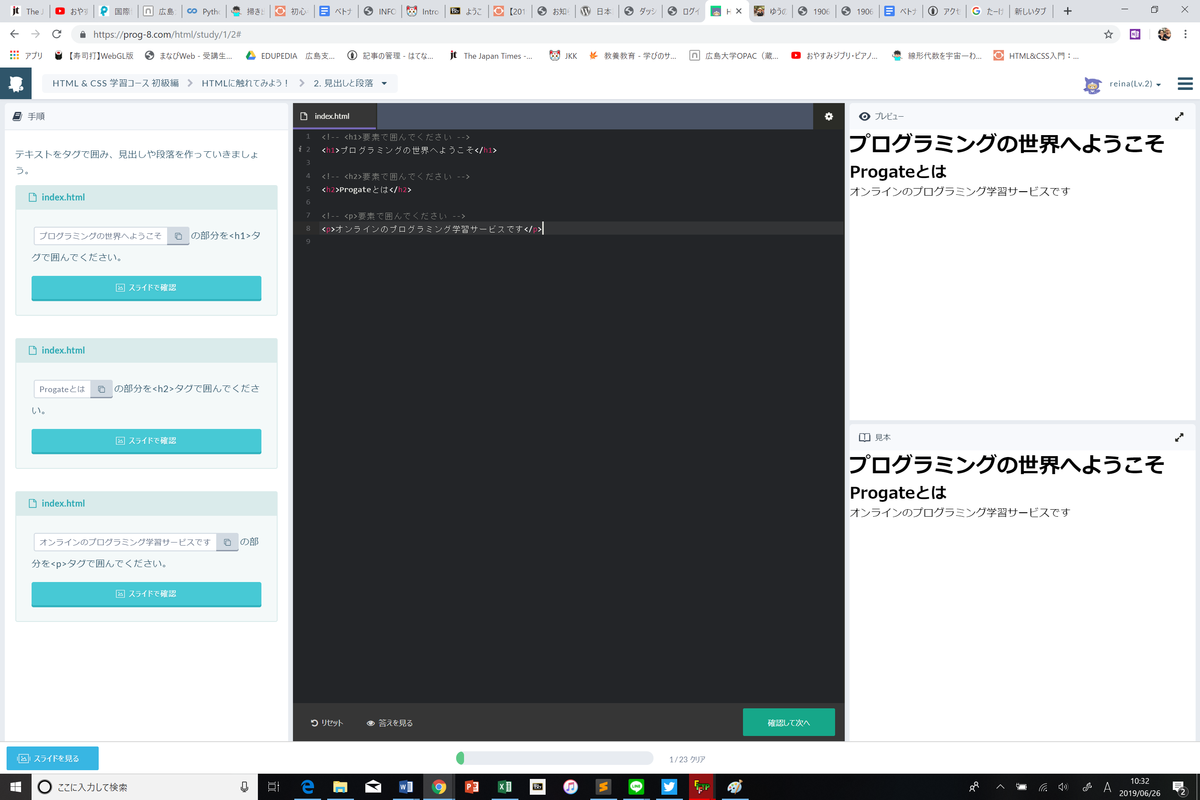The image size is (1200, 800).
Task: Open the EDUPEDIA bookmark
Action: [290, 56]
